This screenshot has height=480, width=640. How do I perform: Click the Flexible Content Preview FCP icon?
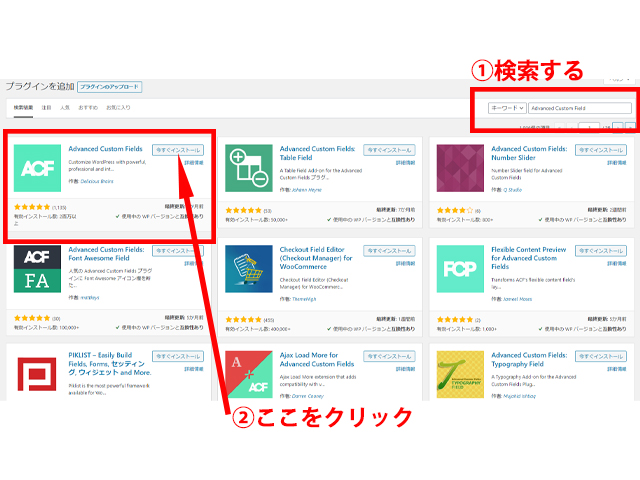(460, 269)
